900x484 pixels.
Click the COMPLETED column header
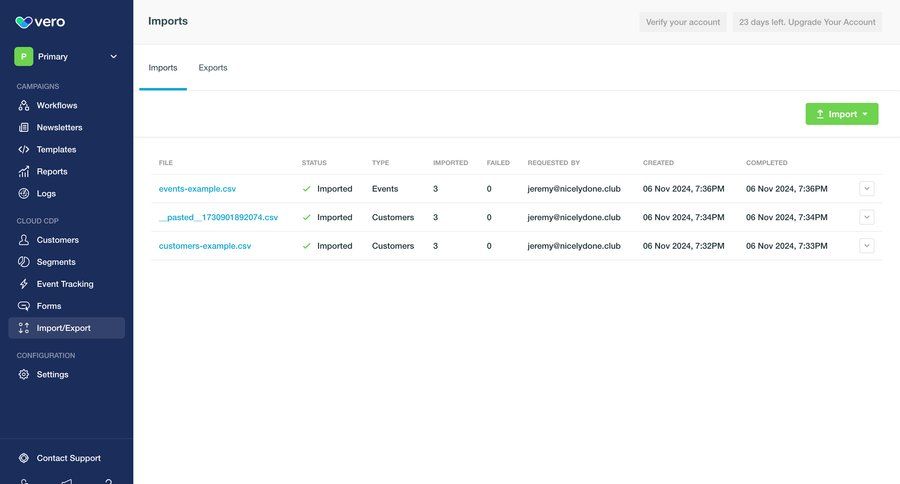pyautogui.click(x=767, y=163)
